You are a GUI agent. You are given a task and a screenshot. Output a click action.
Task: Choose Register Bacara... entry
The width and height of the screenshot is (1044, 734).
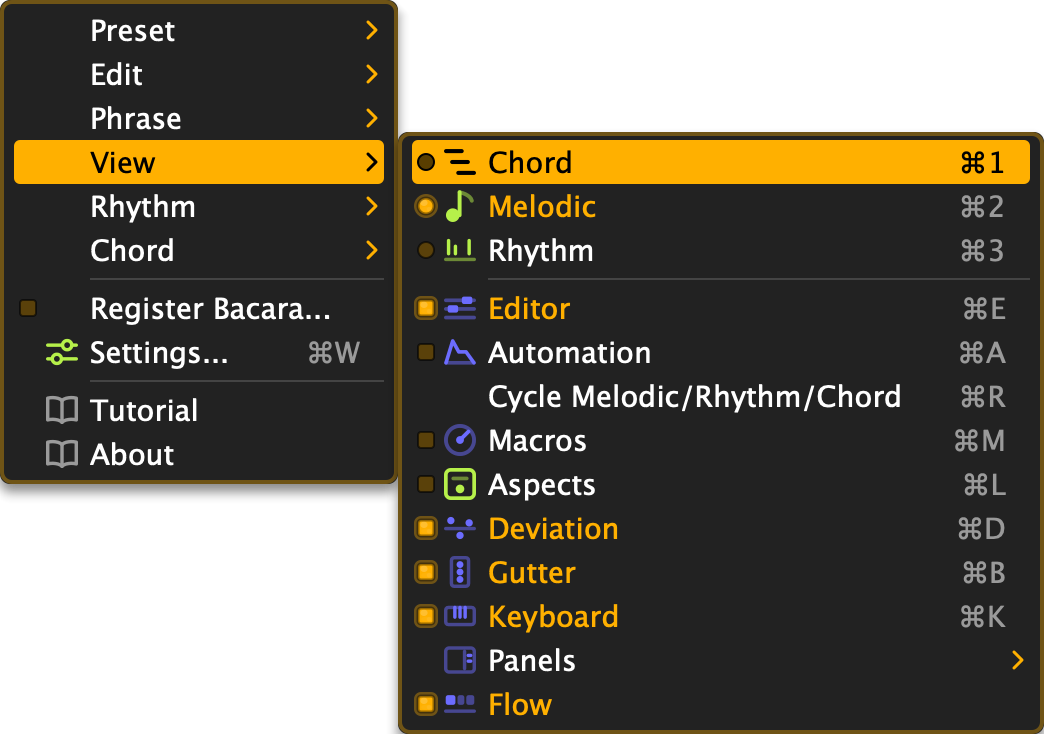[x=198, y=308]
